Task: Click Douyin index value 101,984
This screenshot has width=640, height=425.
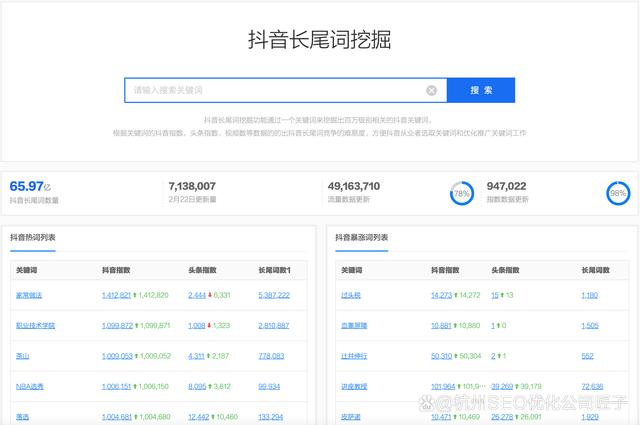Action: [x=443, y=386]
